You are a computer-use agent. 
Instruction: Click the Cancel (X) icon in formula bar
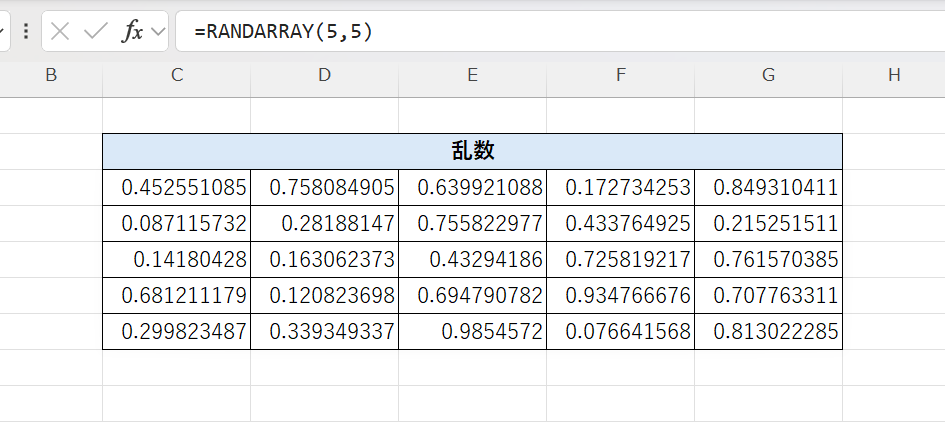point(61,32)
